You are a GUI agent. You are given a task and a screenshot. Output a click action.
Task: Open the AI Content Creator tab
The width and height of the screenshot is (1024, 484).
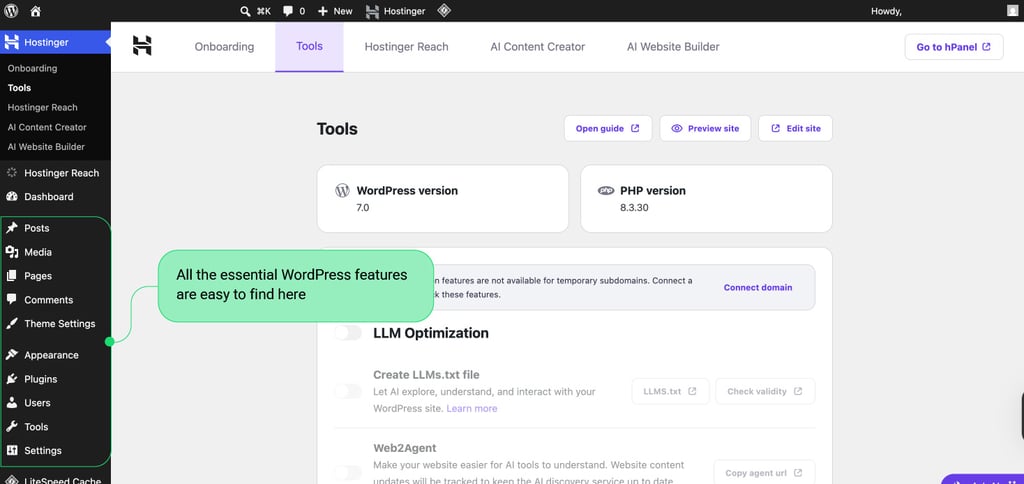click(x=537, y=47)
